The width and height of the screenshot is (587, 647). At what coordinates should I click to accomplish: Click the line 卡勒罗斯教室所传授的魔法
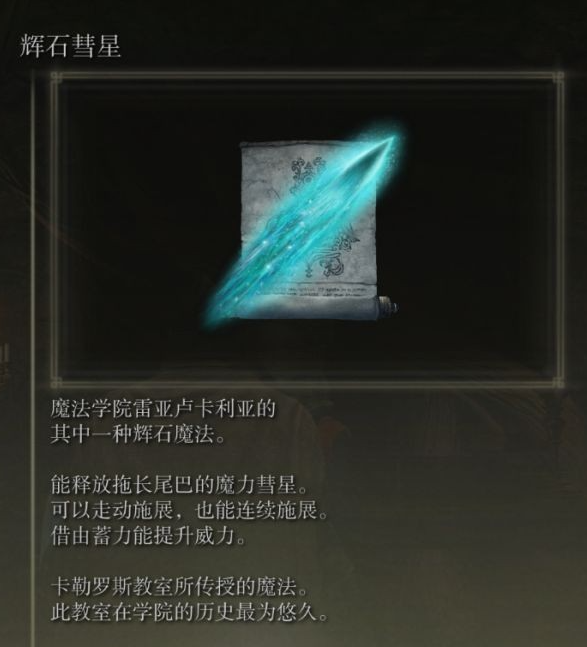point(179,588)
